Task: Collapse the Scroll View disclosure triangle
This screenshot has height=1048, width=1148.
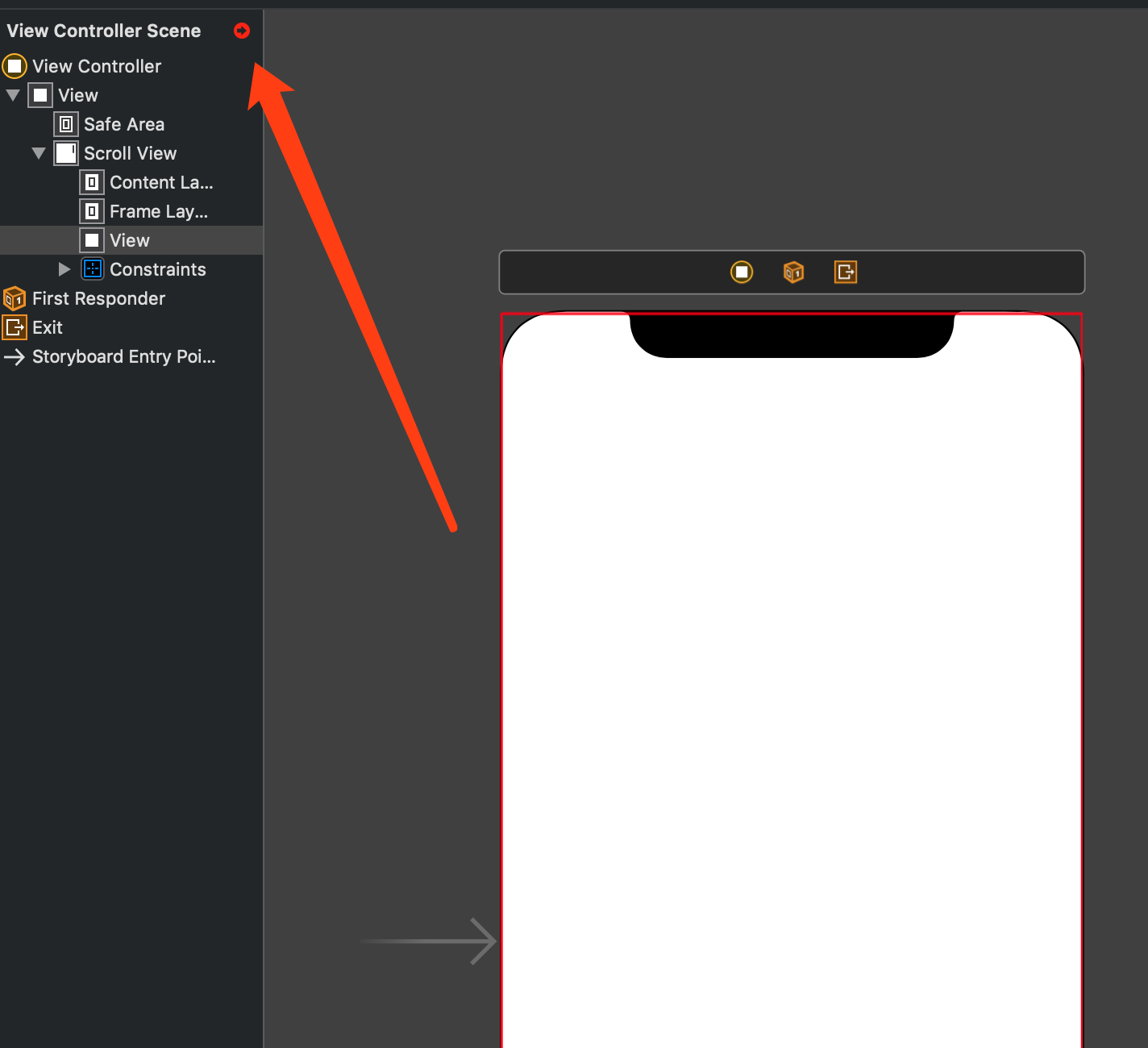Action: point(39,153)
